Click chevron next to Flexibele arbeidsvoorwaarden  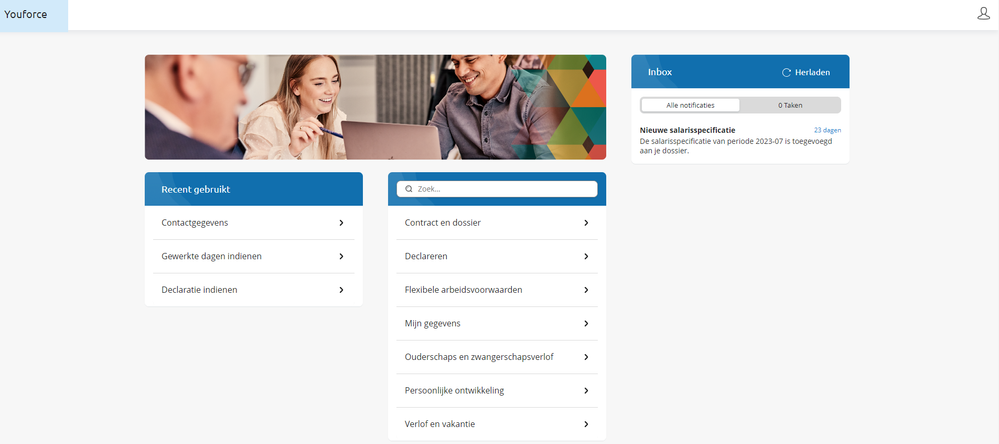586,290
